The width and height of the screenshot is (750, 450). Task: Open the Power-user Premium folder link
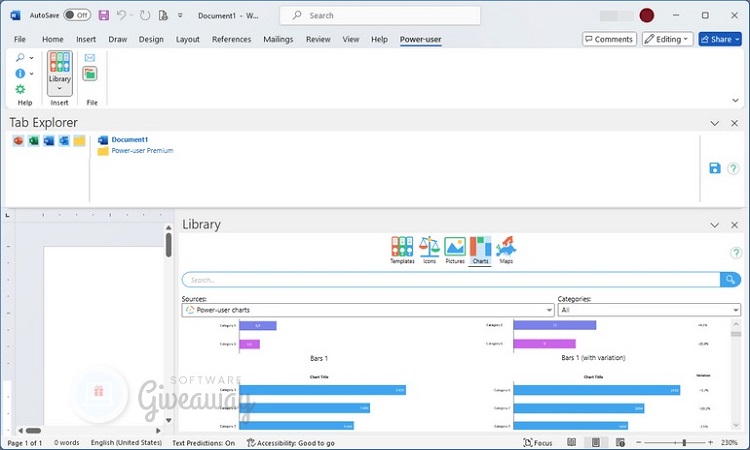(x=141, y=151)
